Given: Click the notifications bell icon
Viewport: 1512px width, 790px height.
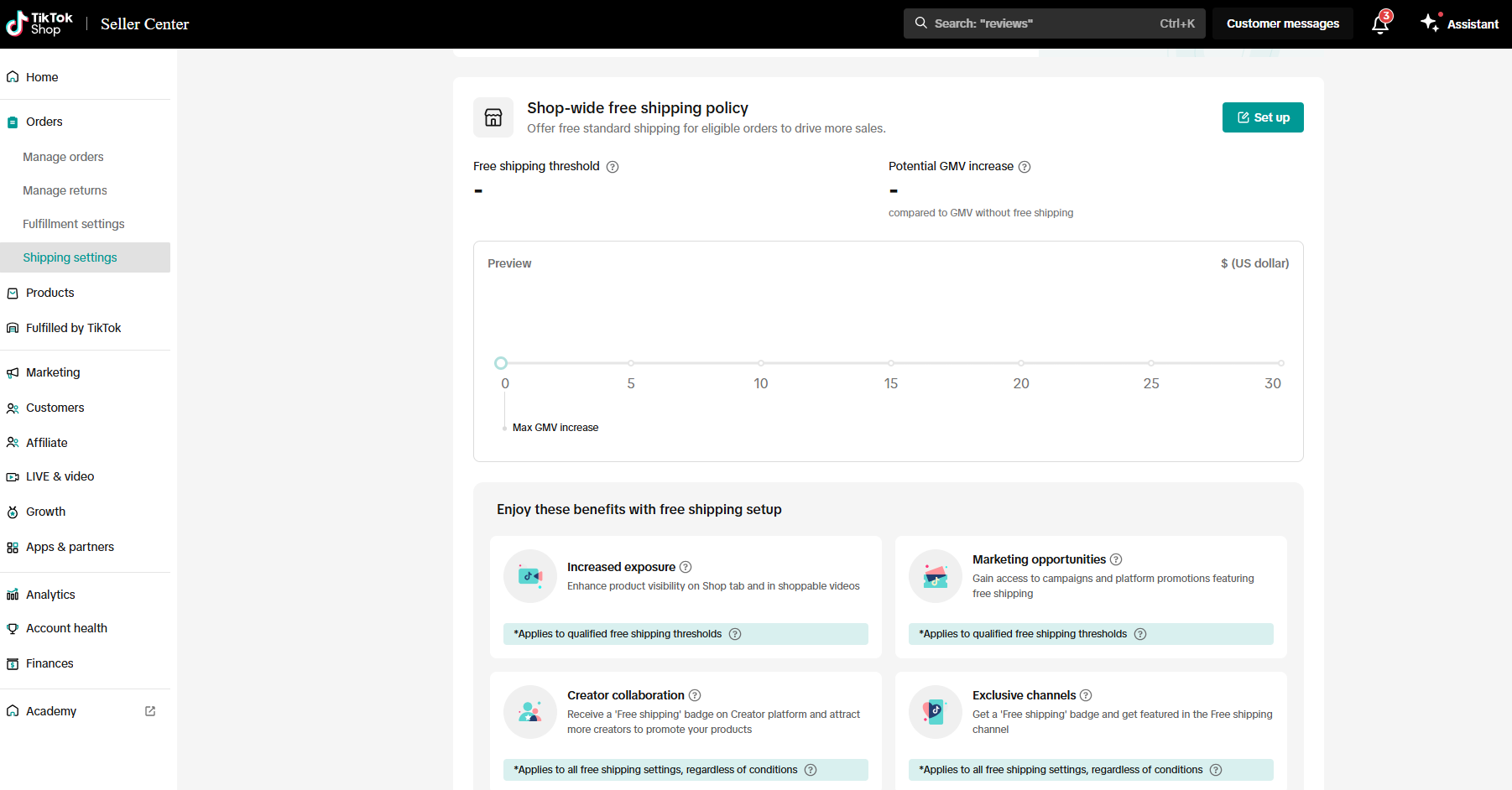Looking at the screenshot, I should [1379, 24].
